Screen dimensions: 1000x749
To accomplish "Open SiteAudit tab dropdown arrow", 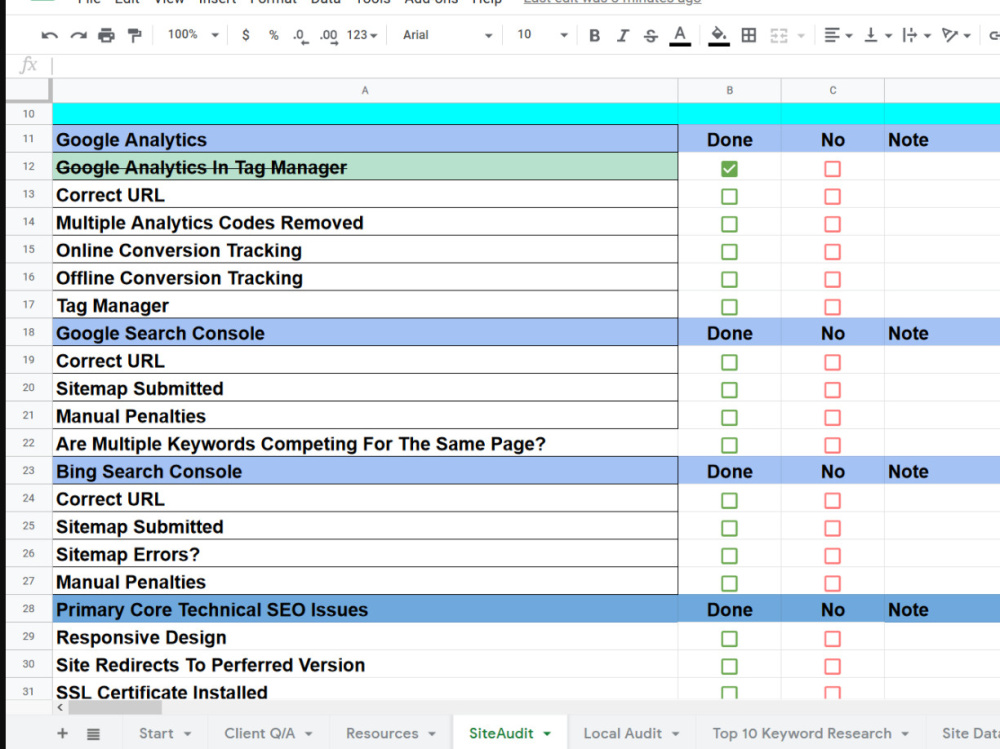I will tap(547, 734).
